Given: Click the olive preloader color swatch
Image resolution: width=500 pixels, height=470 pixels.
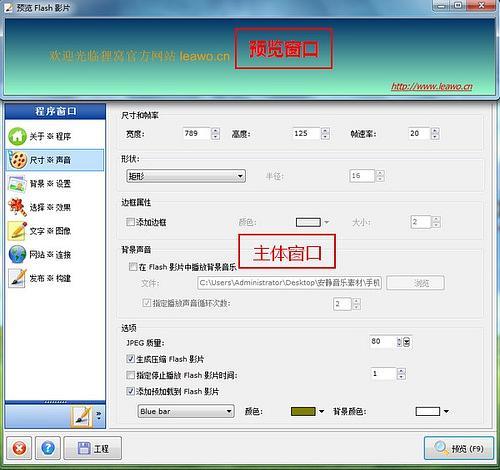Looking at the screenshot, I should [303, 411].
